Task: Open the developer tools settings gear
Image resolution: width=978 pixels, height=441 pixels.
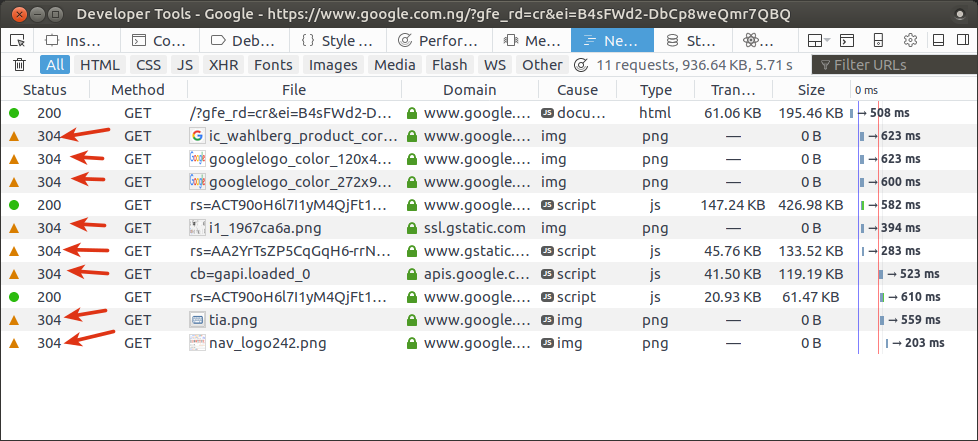Action: click(910, 41)
